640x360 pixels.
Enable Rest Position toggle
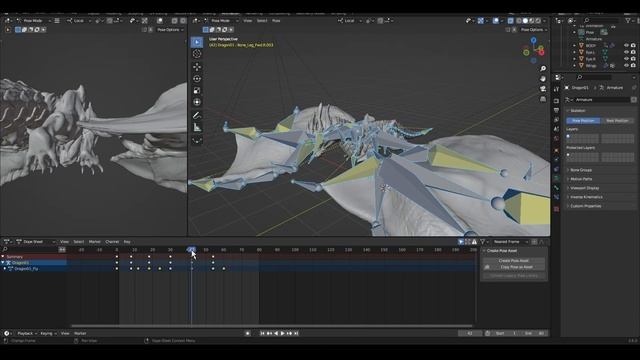click(x=617, y=121)
